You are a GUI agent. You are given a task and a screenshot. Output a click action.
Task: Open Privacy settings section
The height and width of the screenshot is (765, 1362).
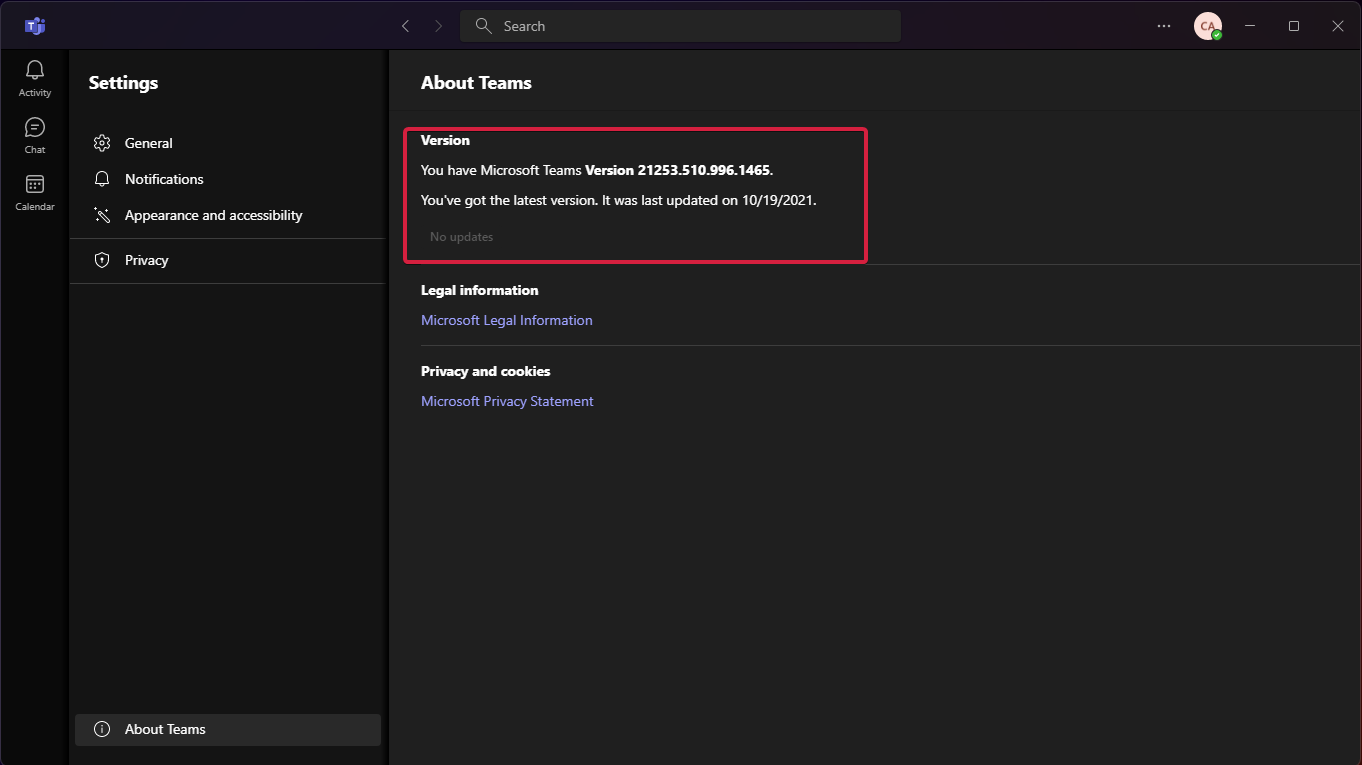pyautogui.click(x=146, y=260)
